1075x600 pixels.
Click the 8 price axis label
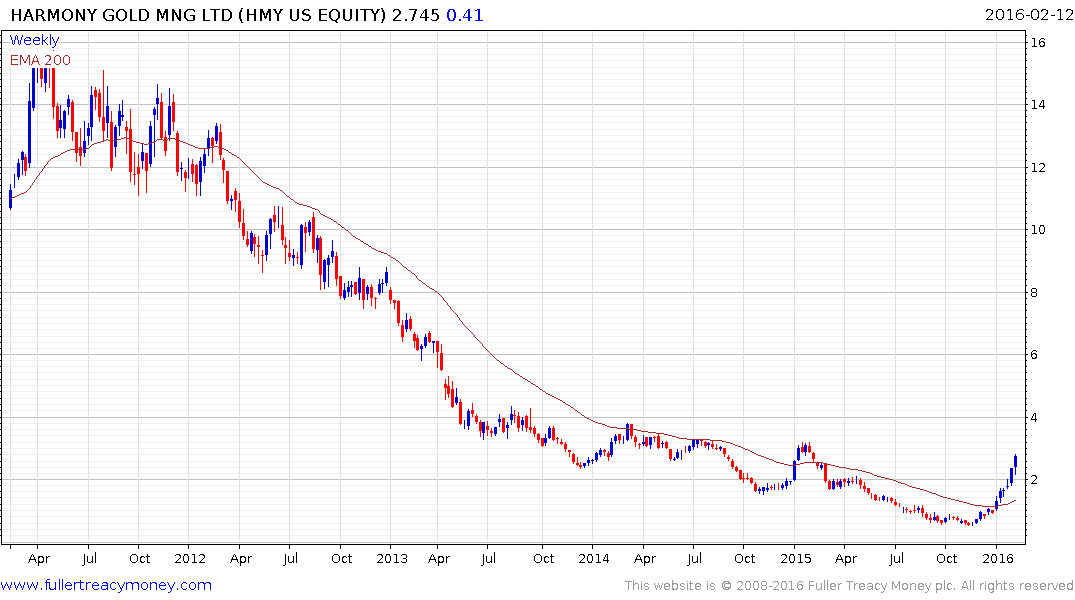1034,293
